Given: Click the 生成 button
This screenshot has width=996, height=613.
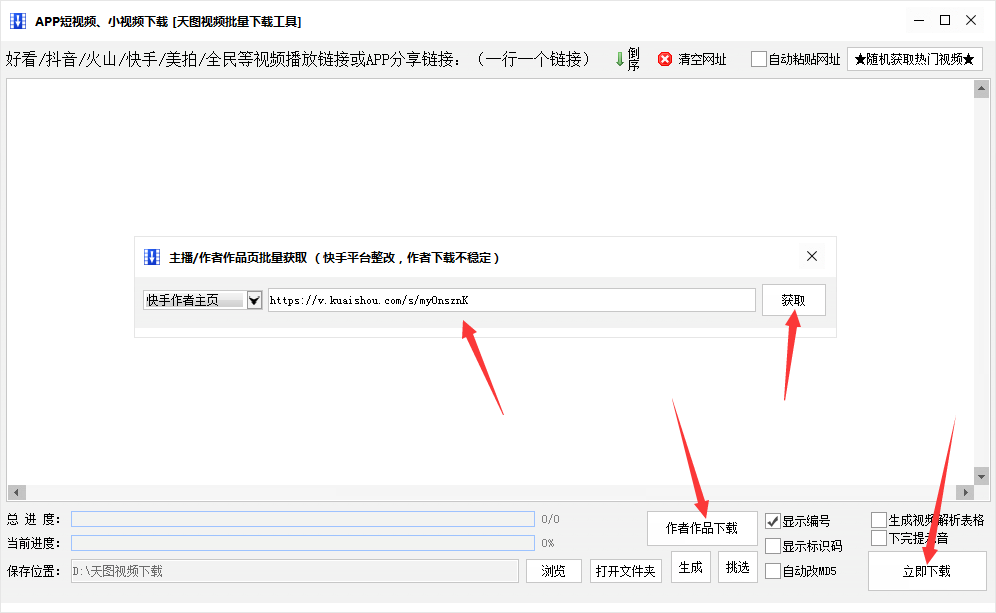Looking at the screenshot, I should (690, 567).
